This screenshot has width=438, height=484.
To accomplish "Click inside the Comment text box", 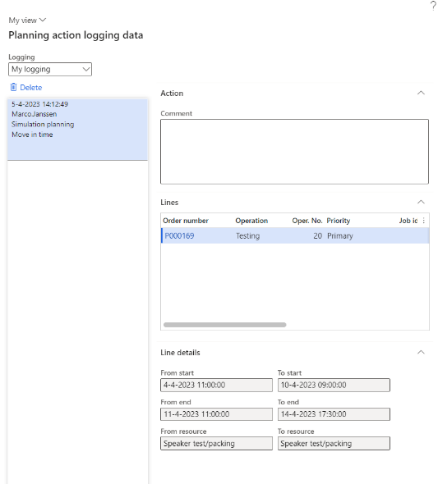I will coord(294,152).
